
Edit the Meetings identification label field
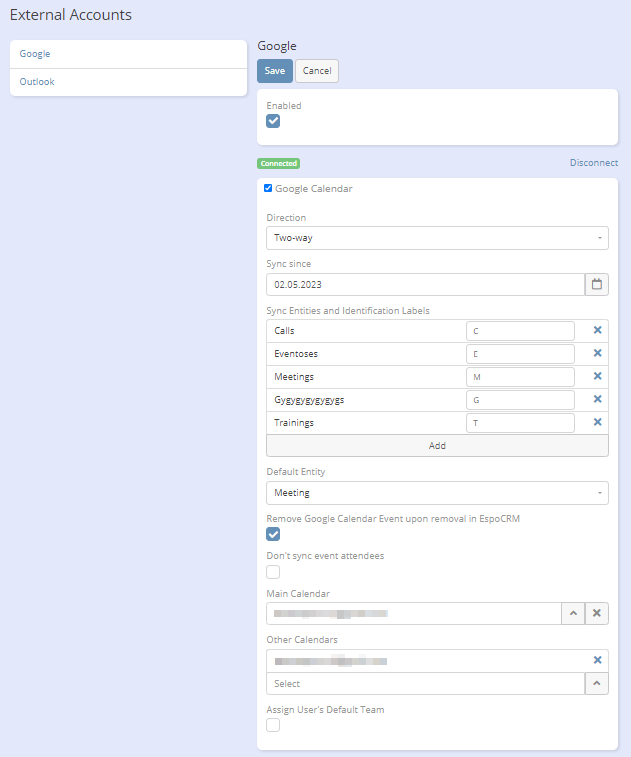pos(520,377)
